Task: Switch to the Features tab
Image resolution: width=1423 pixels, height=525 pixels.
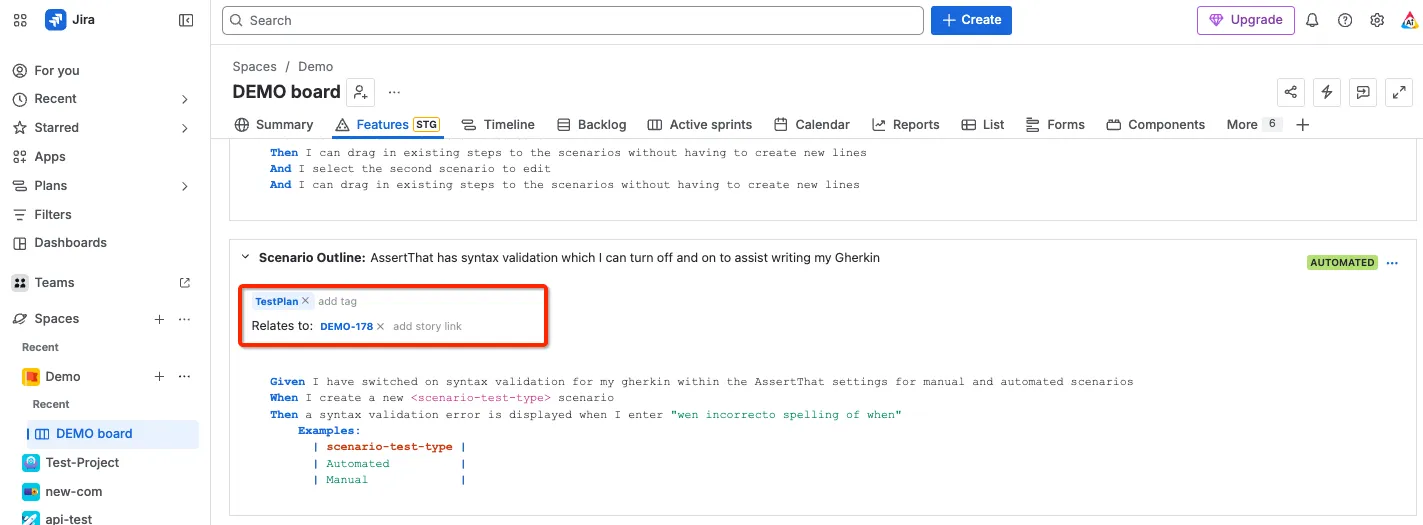Action: click(387, 125)
